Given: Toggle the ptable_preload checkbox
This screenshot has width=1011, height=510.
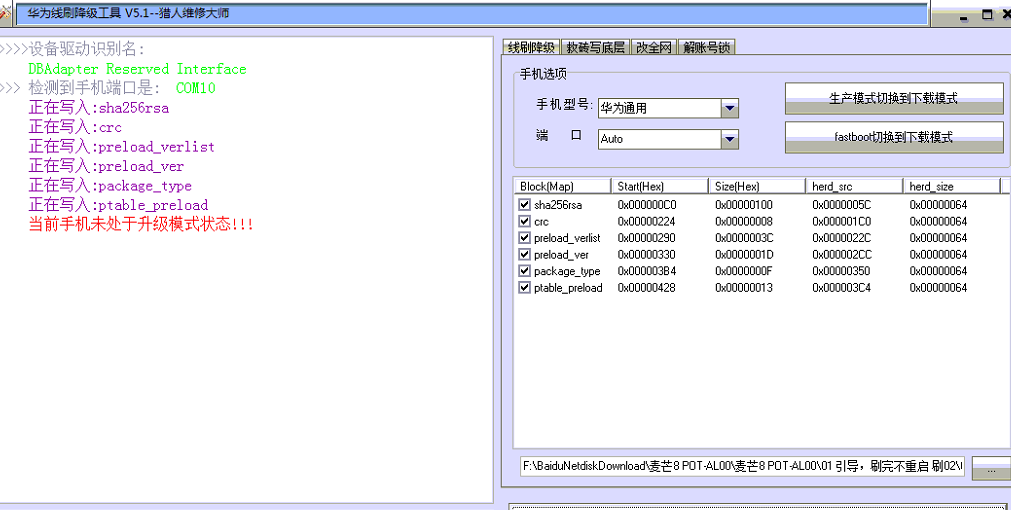Looking at the screenshot, I should pos(524,288).
